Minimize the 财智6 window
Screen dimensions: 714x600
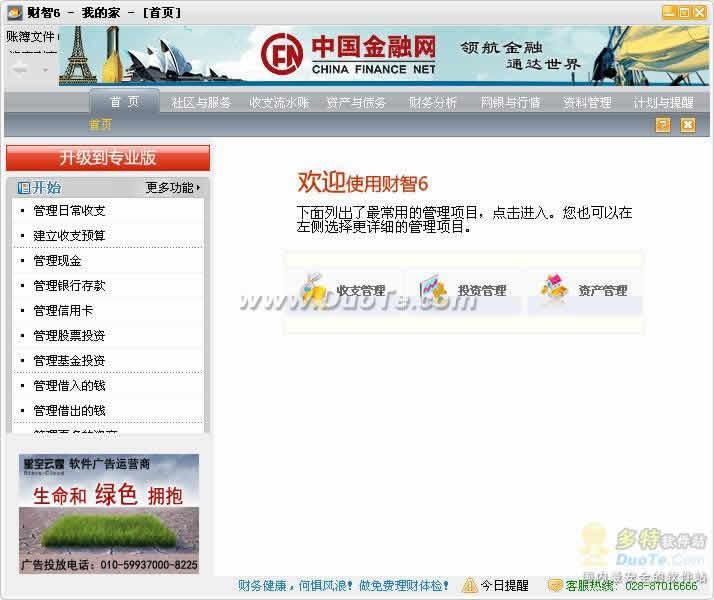(x=668, y=12)
